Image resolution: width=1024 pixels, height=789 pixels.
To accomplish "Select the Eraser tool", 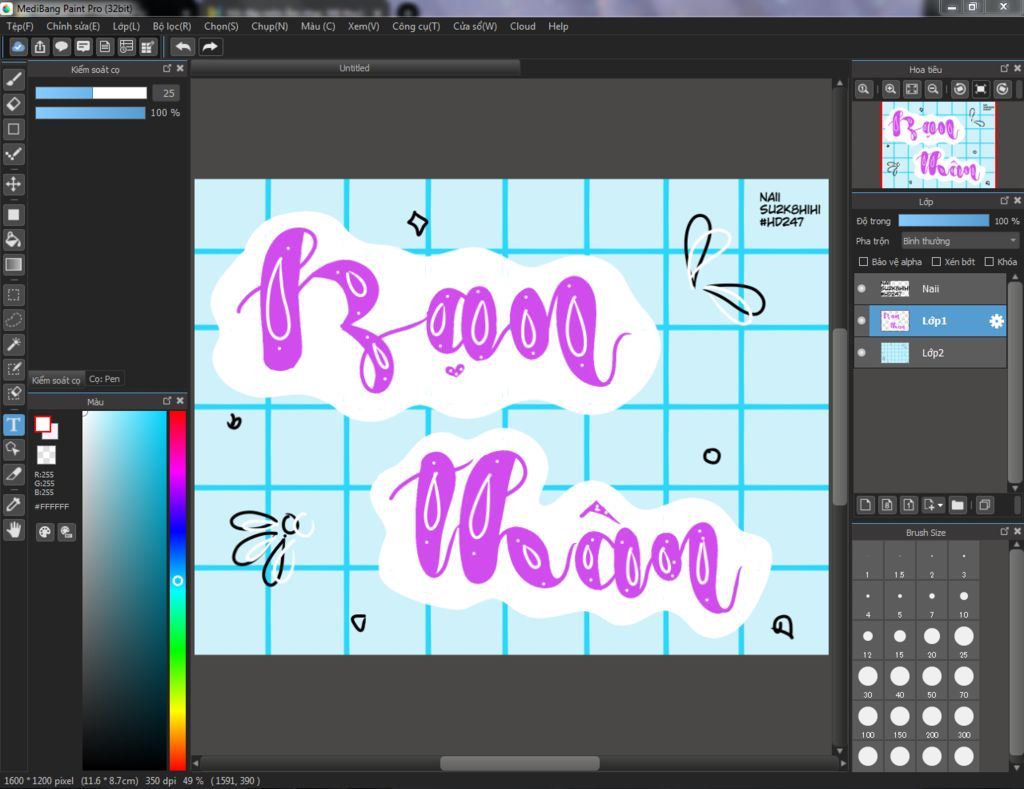I will coord(14,104).
